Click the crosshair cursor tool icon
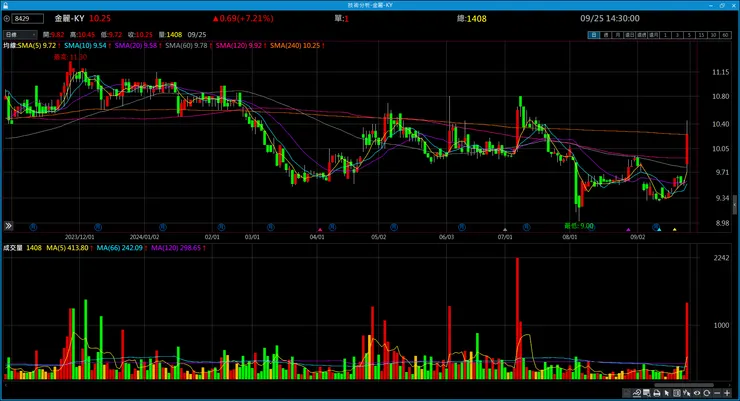 [x=687, y=393]
